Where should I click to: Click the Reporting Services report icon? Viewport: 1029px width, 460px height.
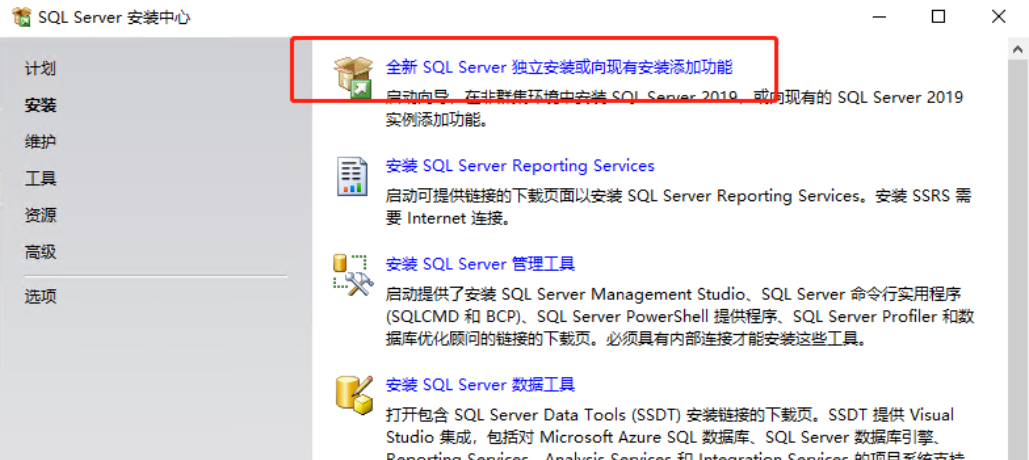click(352, 176)
